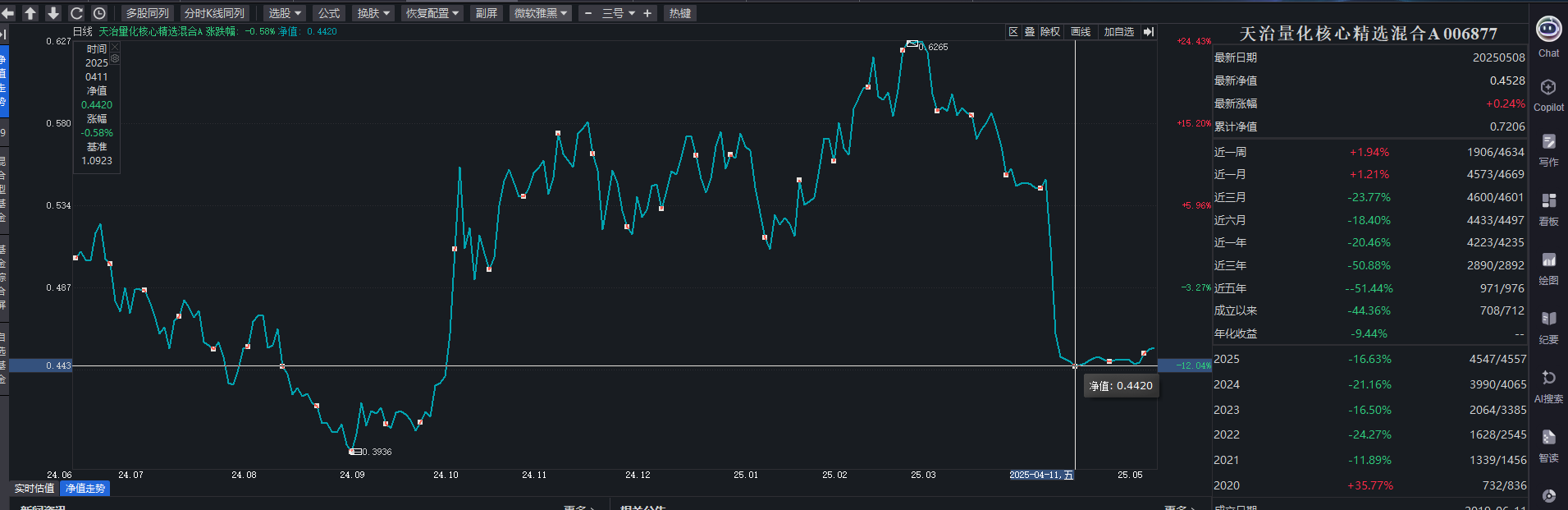This screenshot has width=1568, height=510.
Task: Toggle the 除权 adjustment option
Action: [1049, 32]
